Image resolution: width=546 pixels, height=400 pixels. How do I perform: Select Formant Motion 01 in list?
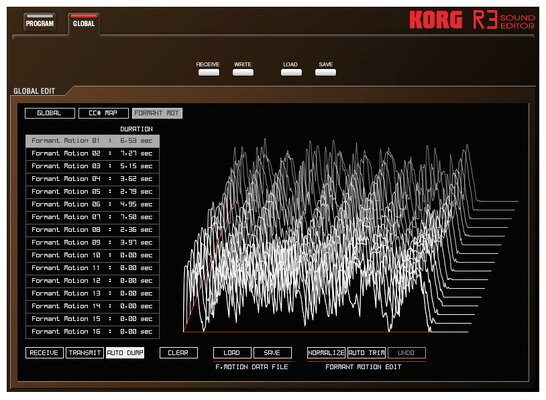93,141
